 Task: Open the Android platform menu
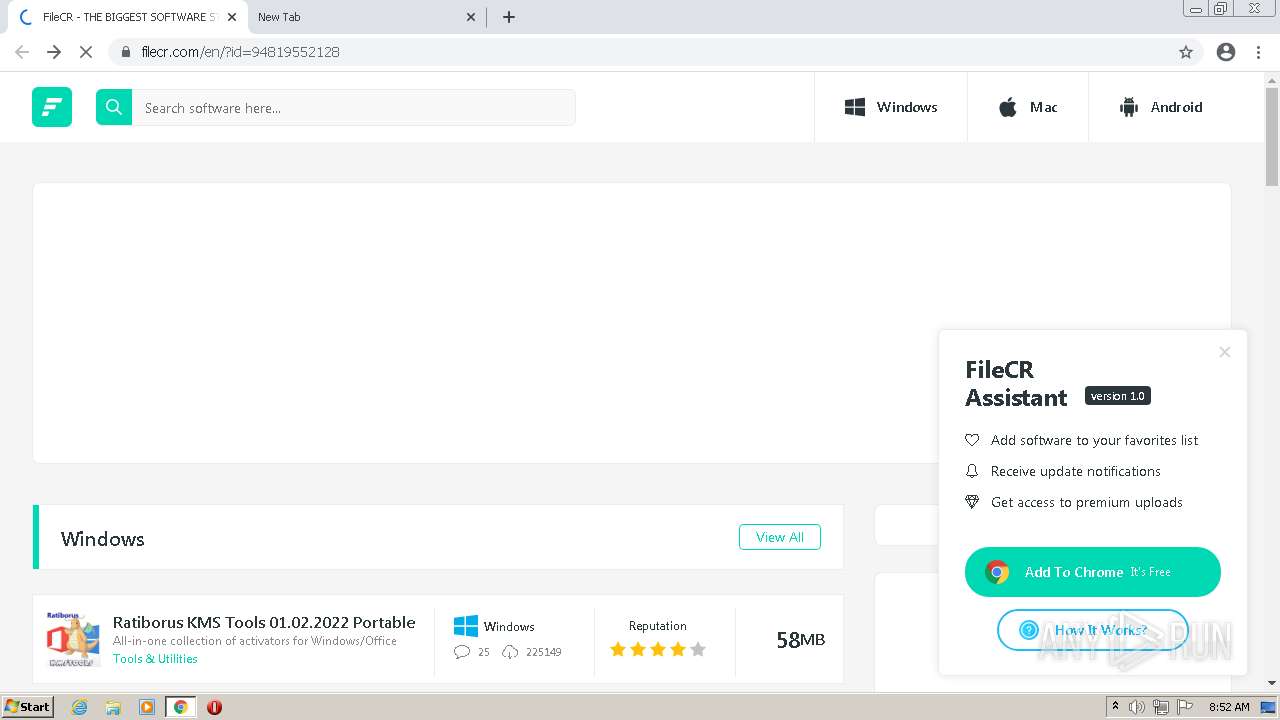click(x=1161, y=107)
